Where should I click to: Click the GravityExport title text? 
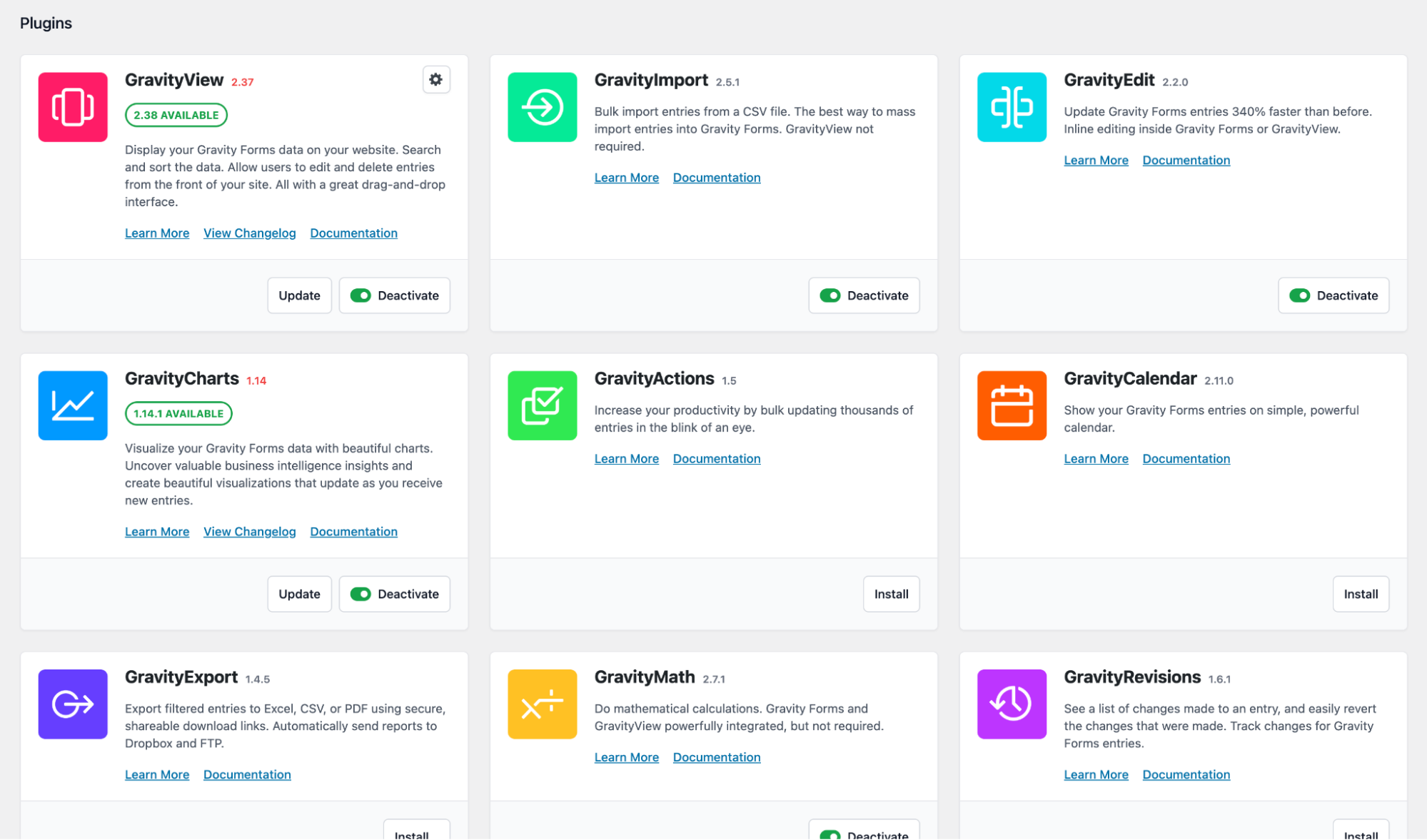click(x=181, y=677)
